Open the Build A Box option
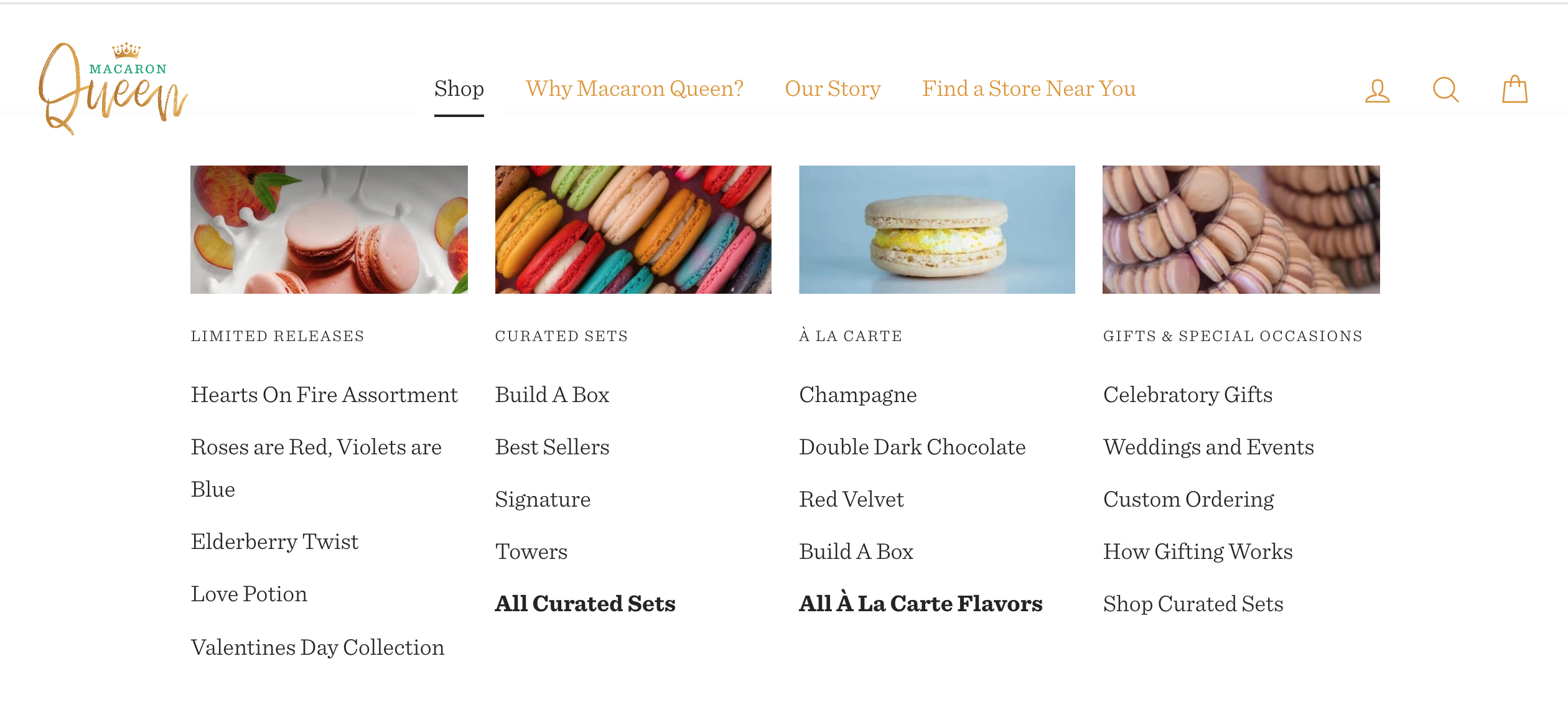Viewport: 1568px width, 722px height. [x=554, y=394]
